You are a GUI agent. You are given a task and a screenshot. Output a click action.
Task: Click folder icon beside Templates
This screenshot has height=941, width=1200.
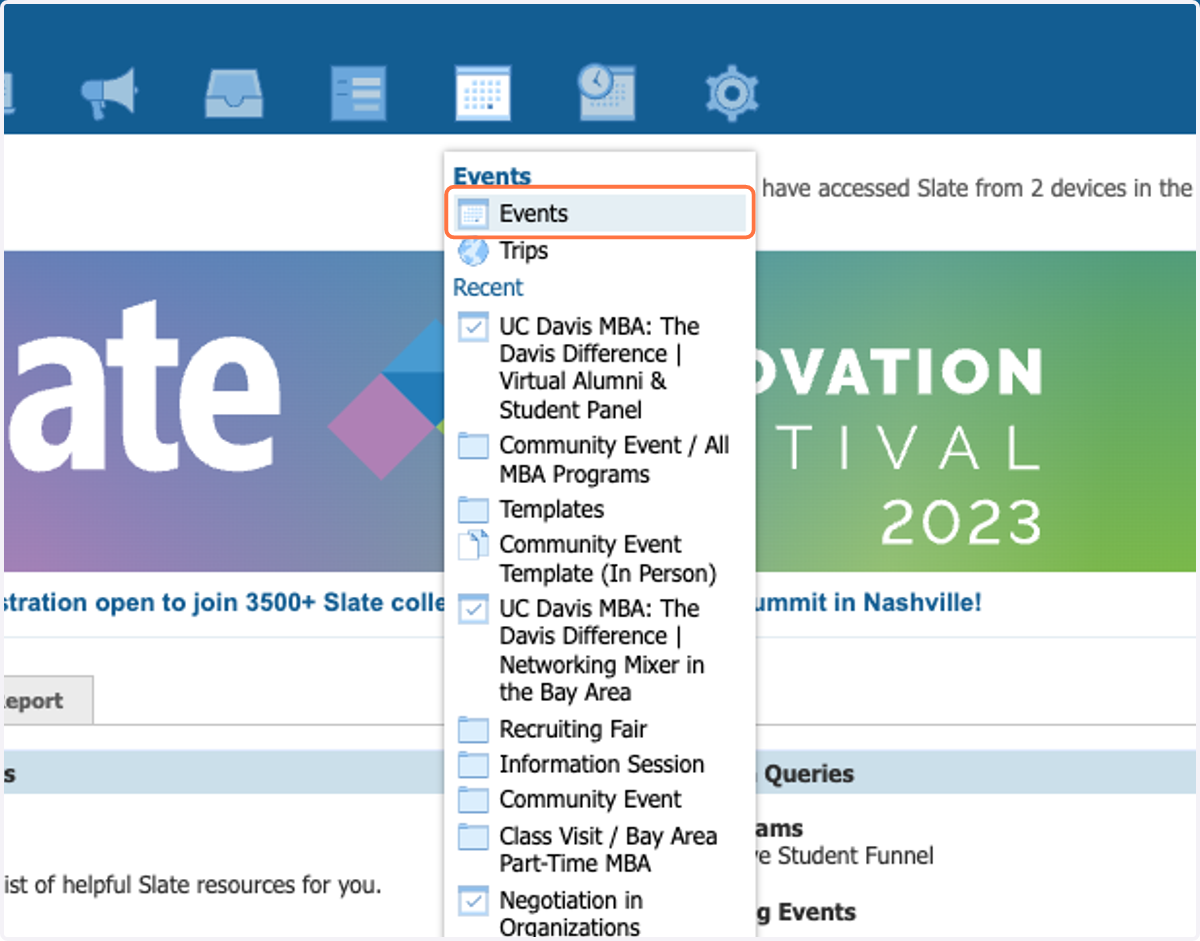[473, 509]
